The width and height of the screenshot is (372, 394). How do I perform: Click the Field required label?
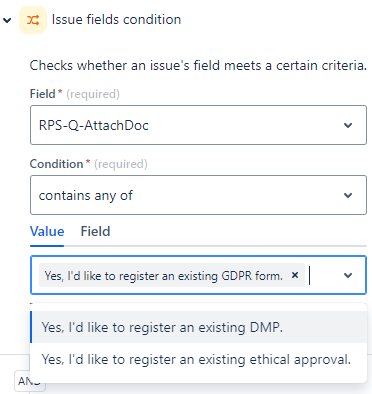[75, 94]
